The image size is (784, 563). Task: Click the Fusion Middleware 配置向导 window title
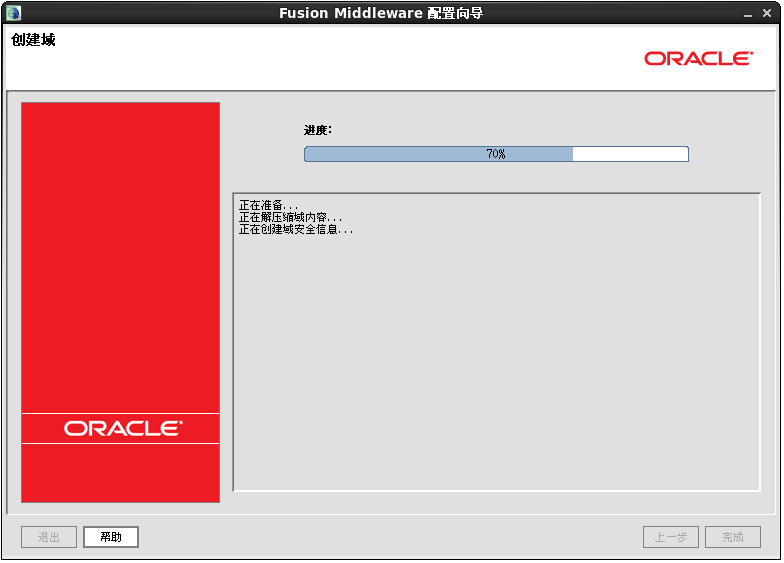(382, 13)
